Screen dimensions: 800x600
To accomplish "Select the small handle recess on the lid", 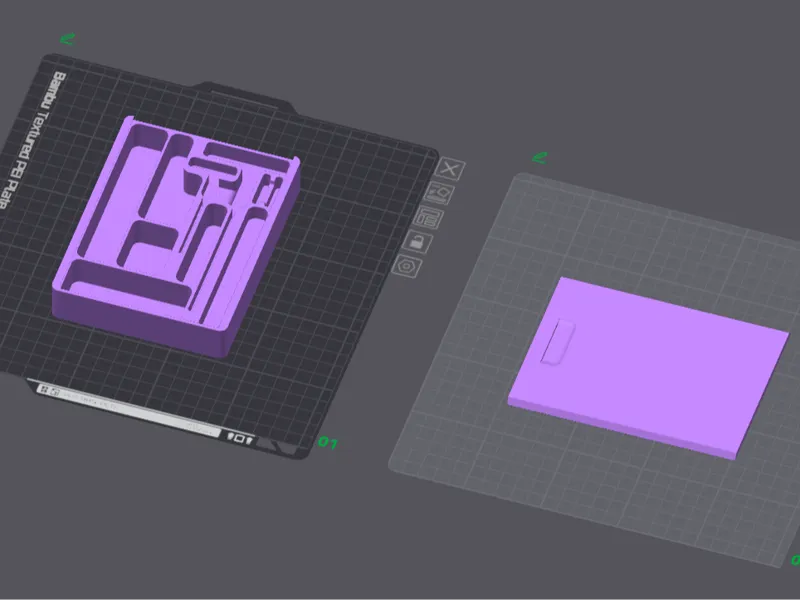I will coord(557,342).
